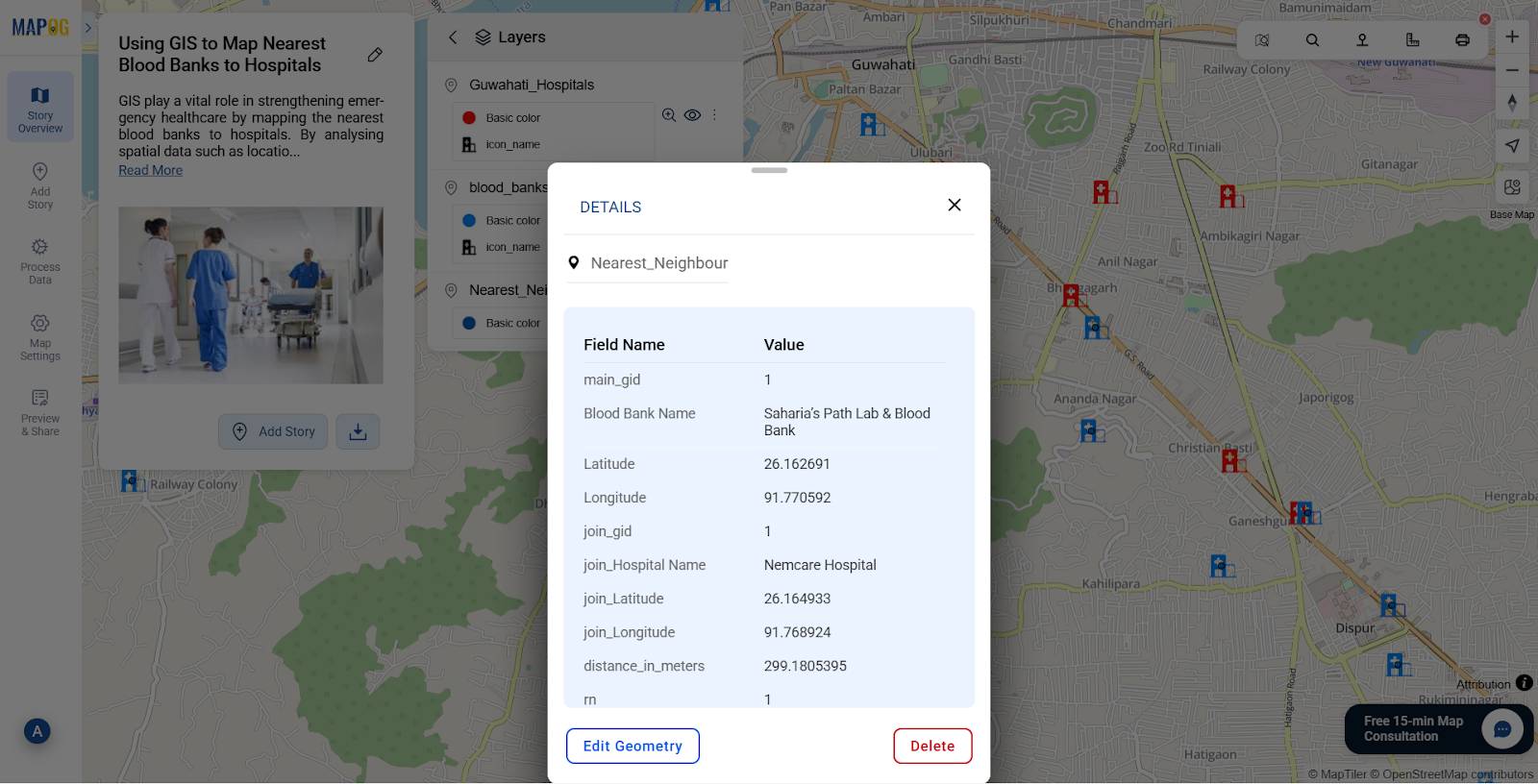Click the map search area tool
The width and height of the screenshot is (1538, 784).
click(x=1262, y=39)
